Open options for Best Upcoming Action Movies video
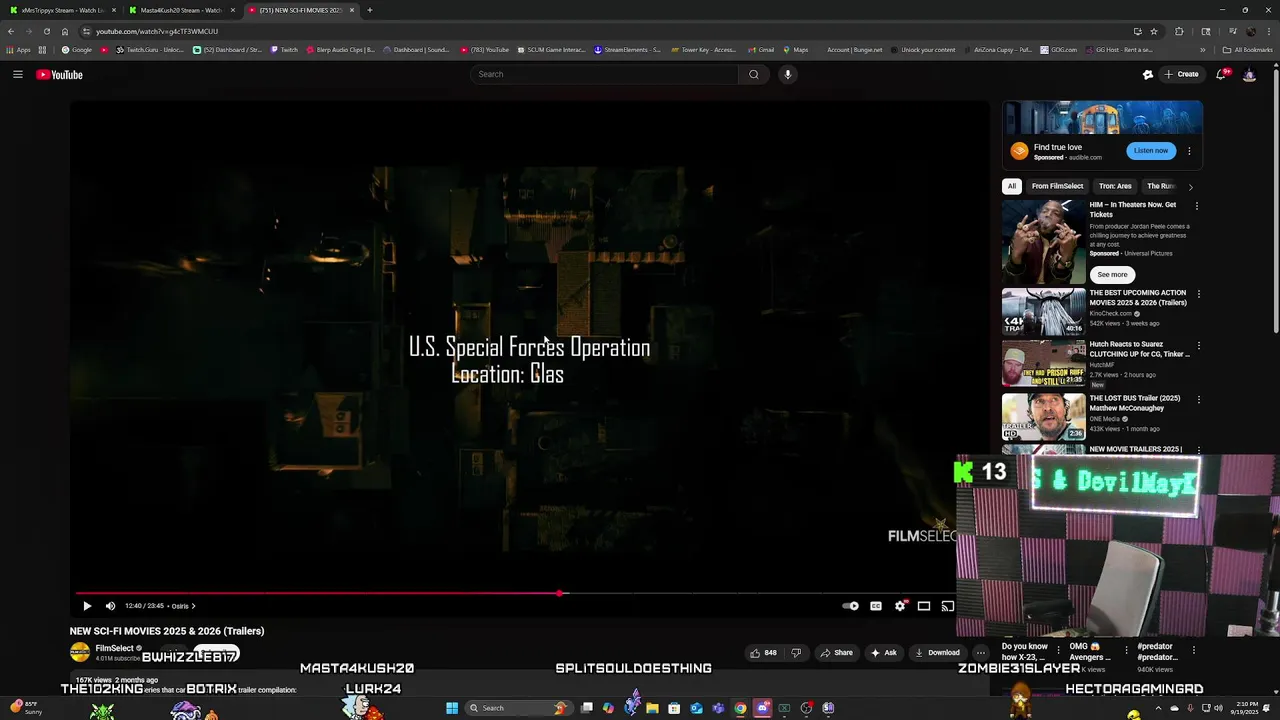This screenshot has width=1280, height=720. [1198, 295]
